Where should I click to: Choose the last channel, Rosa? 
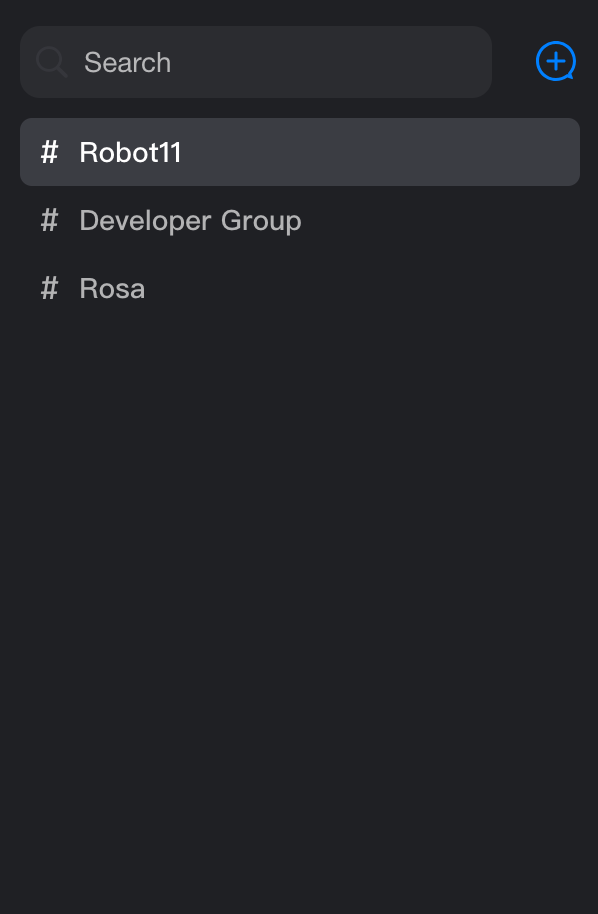pos(300,288)
